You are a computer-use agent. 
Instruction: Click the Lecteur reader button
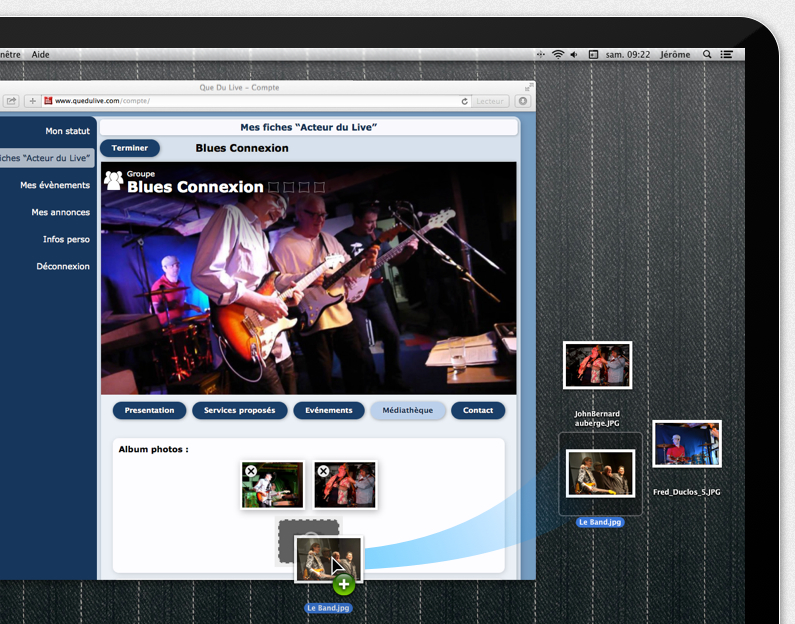(x=490, y=101)
